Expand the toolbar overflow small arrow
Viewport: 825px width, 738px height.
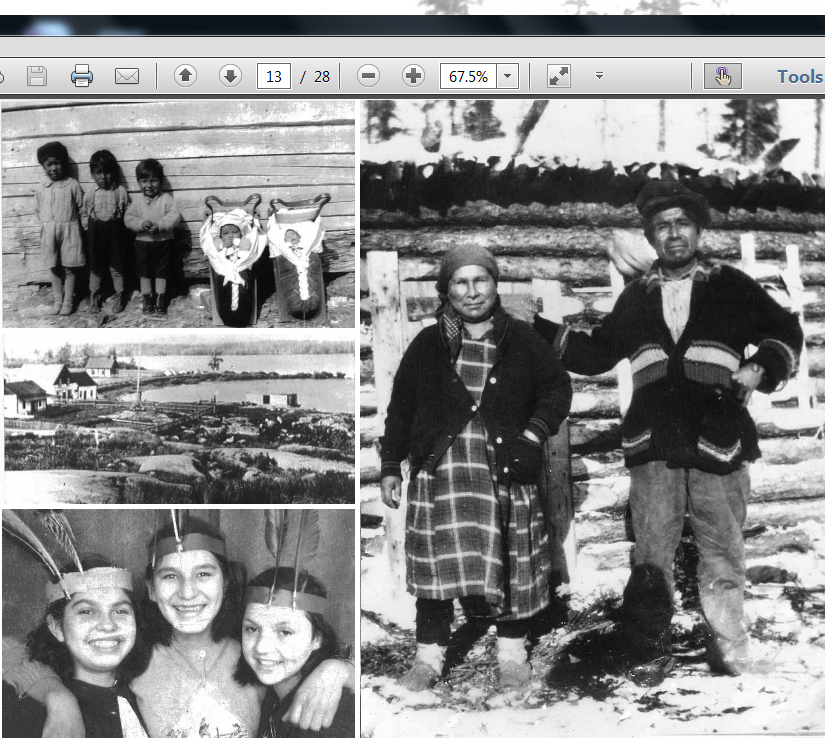[599, 76]
